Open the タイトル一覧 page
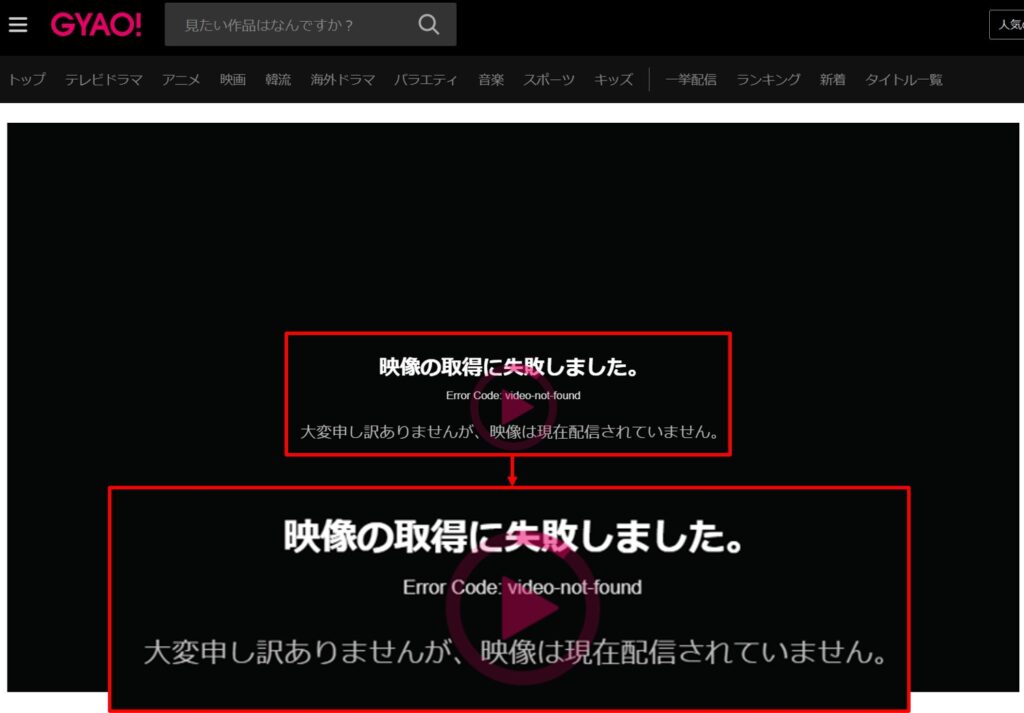 click(903, 79)
